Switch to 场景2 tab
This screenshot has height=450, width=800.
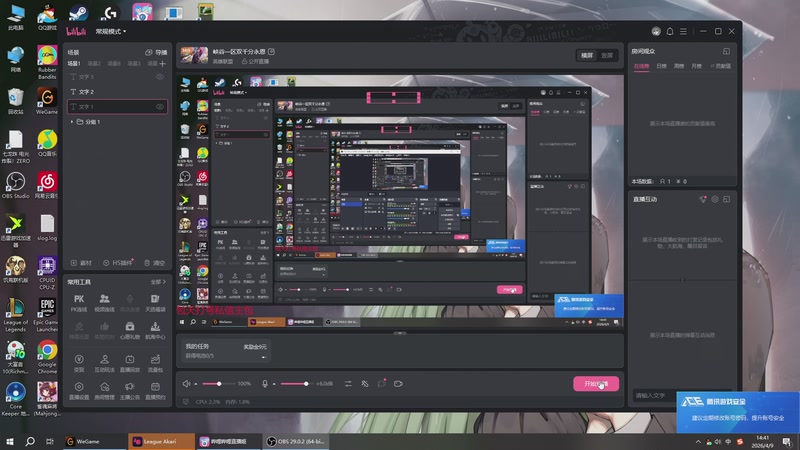(94, 64)
